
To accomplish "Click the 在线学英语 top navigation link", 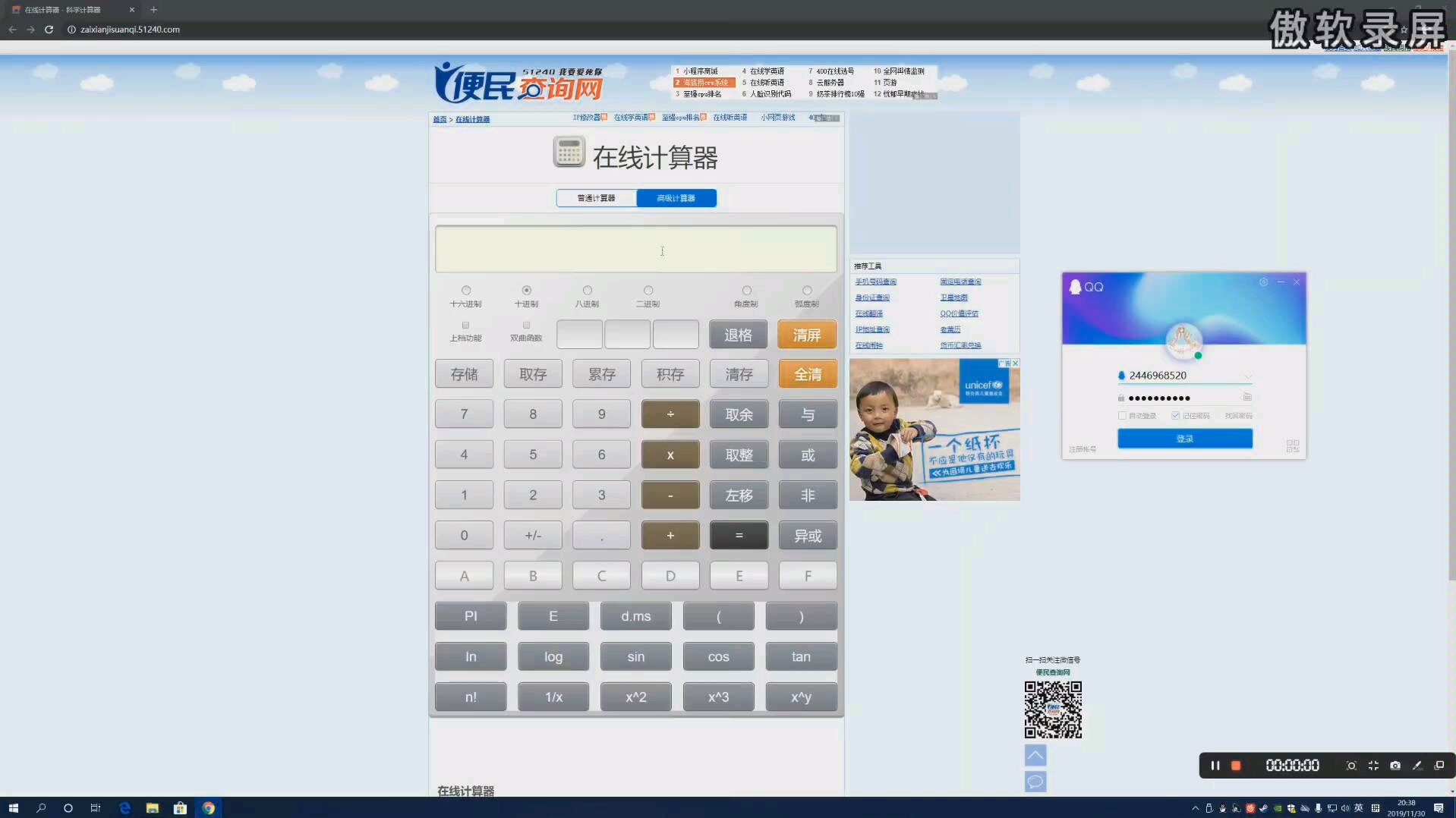I will tap(632, 118).
